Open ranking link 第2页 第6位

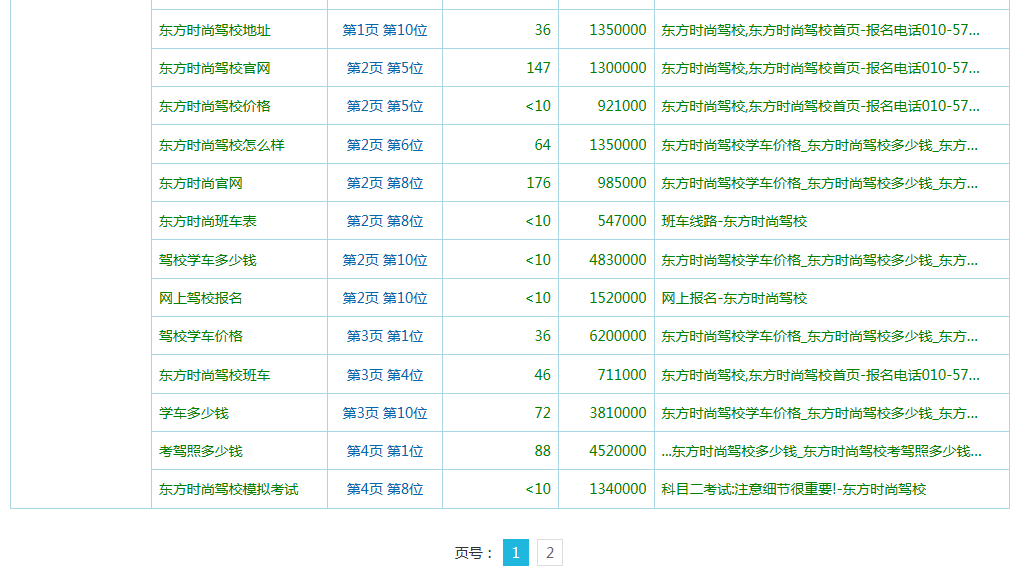(x=385, y=145)
